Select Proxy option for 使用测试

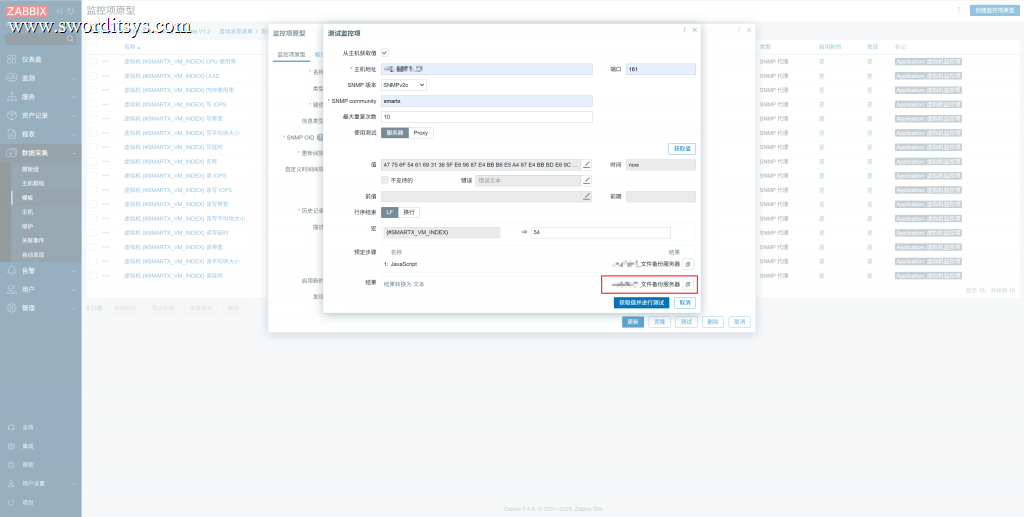[421, 133]
